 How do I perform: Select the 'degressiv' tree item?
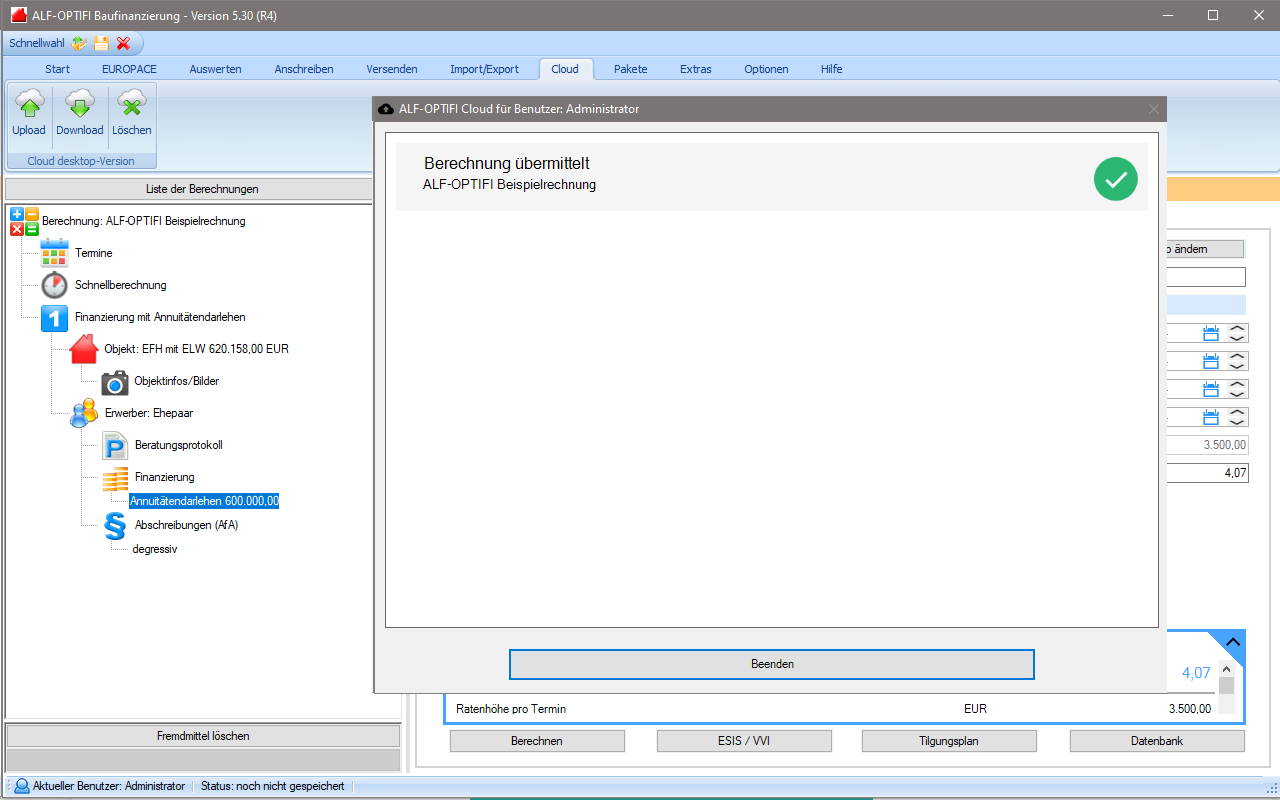[x=155, y=549]
